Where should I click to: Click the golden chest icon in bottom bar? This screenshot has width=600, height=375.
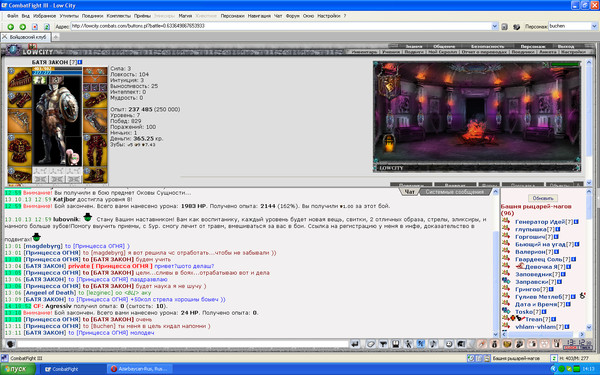(x=507, y=344)
